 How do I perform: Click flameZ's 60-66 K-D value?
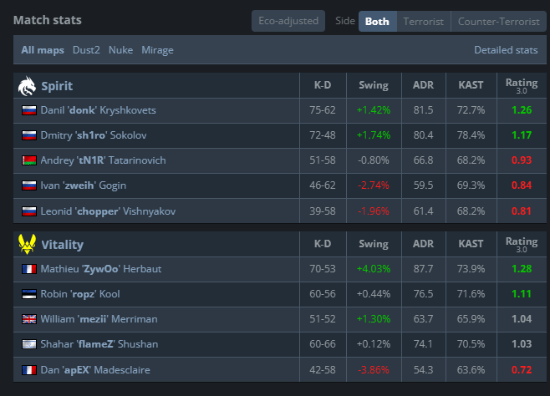pos(322,344)
